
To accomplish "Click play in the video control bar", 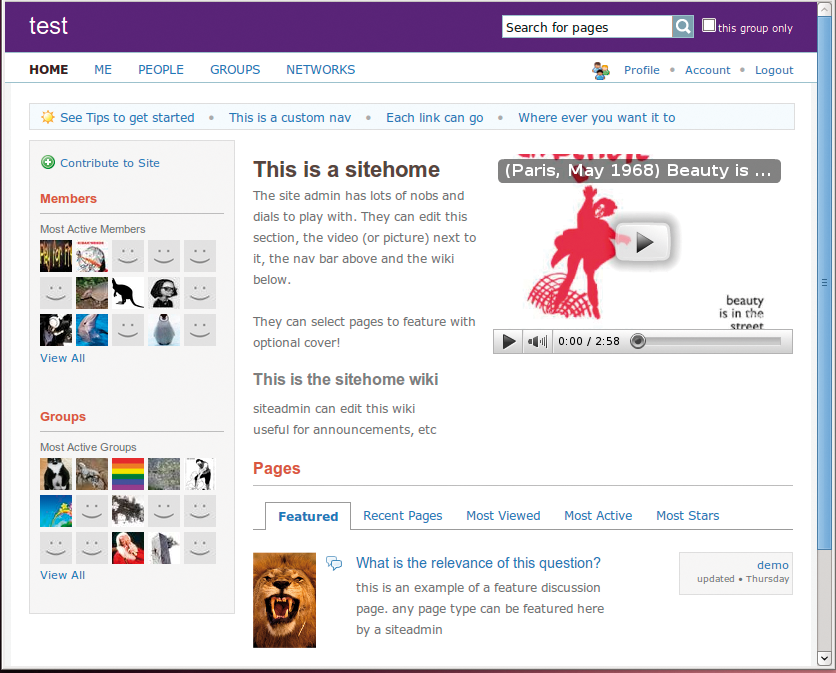I will click(x=509, y=341).
